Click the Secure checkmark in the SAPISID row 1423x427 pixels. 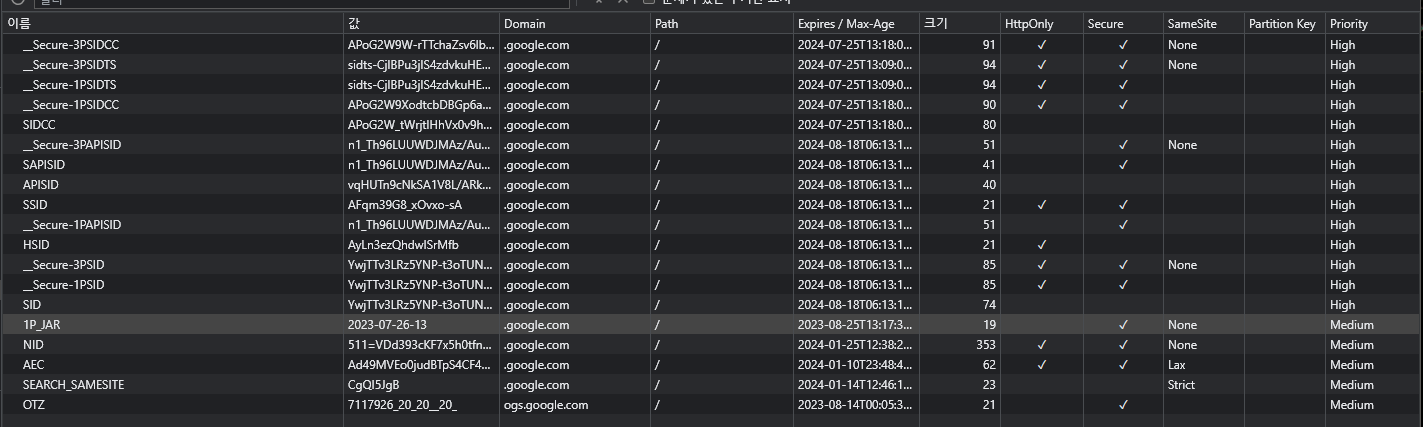coord(1123,165)
